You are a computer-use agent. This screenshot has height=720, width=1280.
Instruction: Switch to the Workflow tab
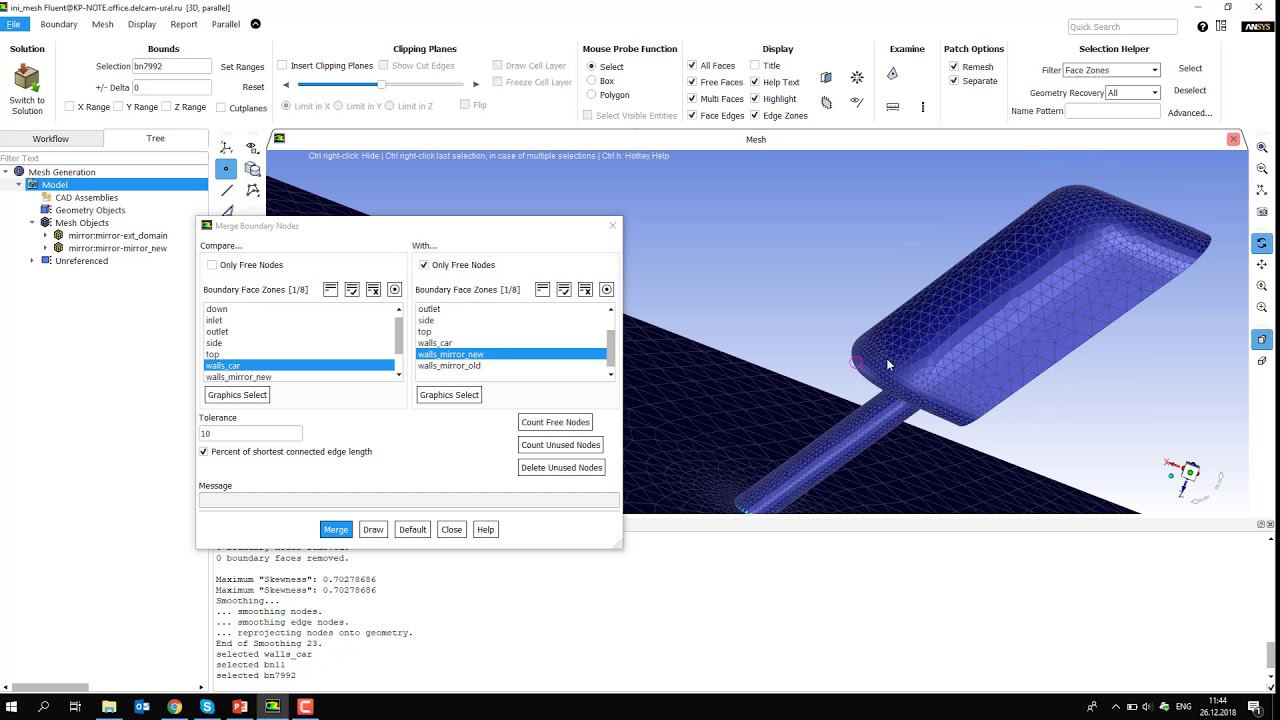tap(50, 138)
